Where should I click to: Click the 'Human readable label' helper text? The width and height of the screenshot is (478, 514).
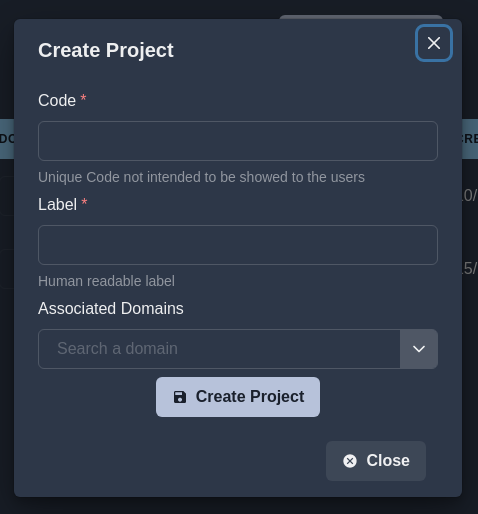click(106, 281)
